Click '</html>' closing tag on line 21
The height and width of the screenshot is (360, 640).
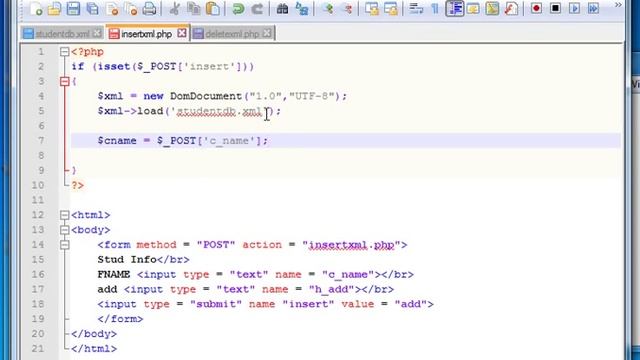94,349
